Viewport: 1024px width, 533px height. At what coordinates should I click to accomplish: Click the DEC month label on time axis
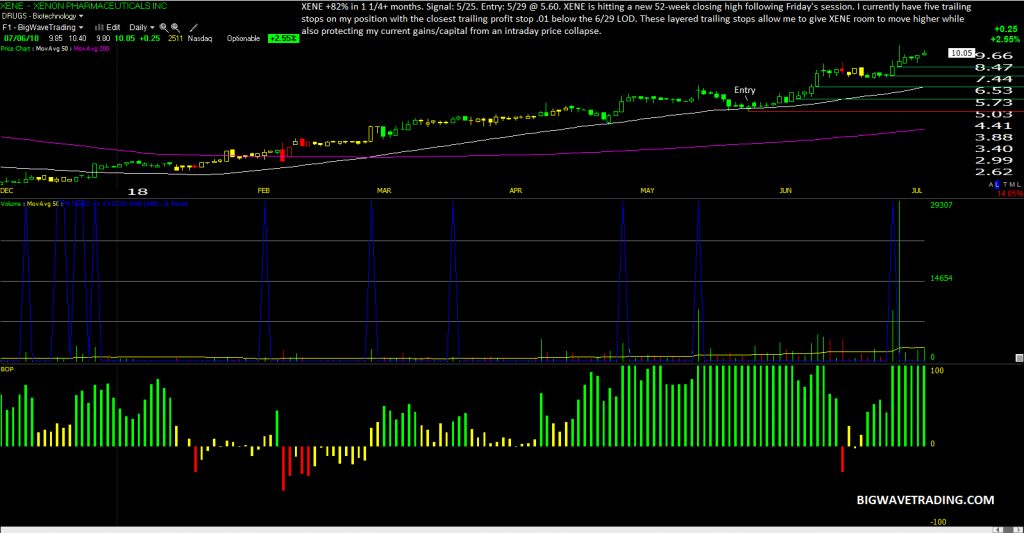point(7,191)
